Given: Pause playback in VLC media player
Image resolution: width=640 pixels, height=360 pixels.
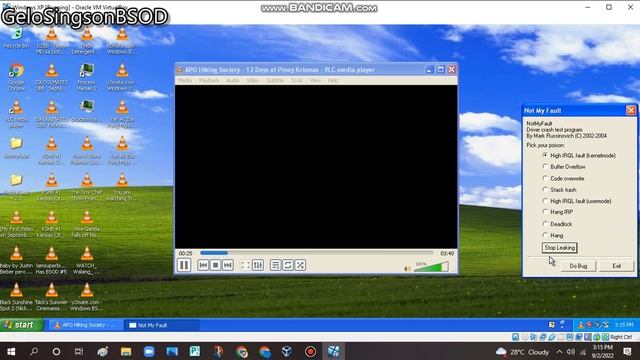Looking at the screenshot, I should click(184, 265).
